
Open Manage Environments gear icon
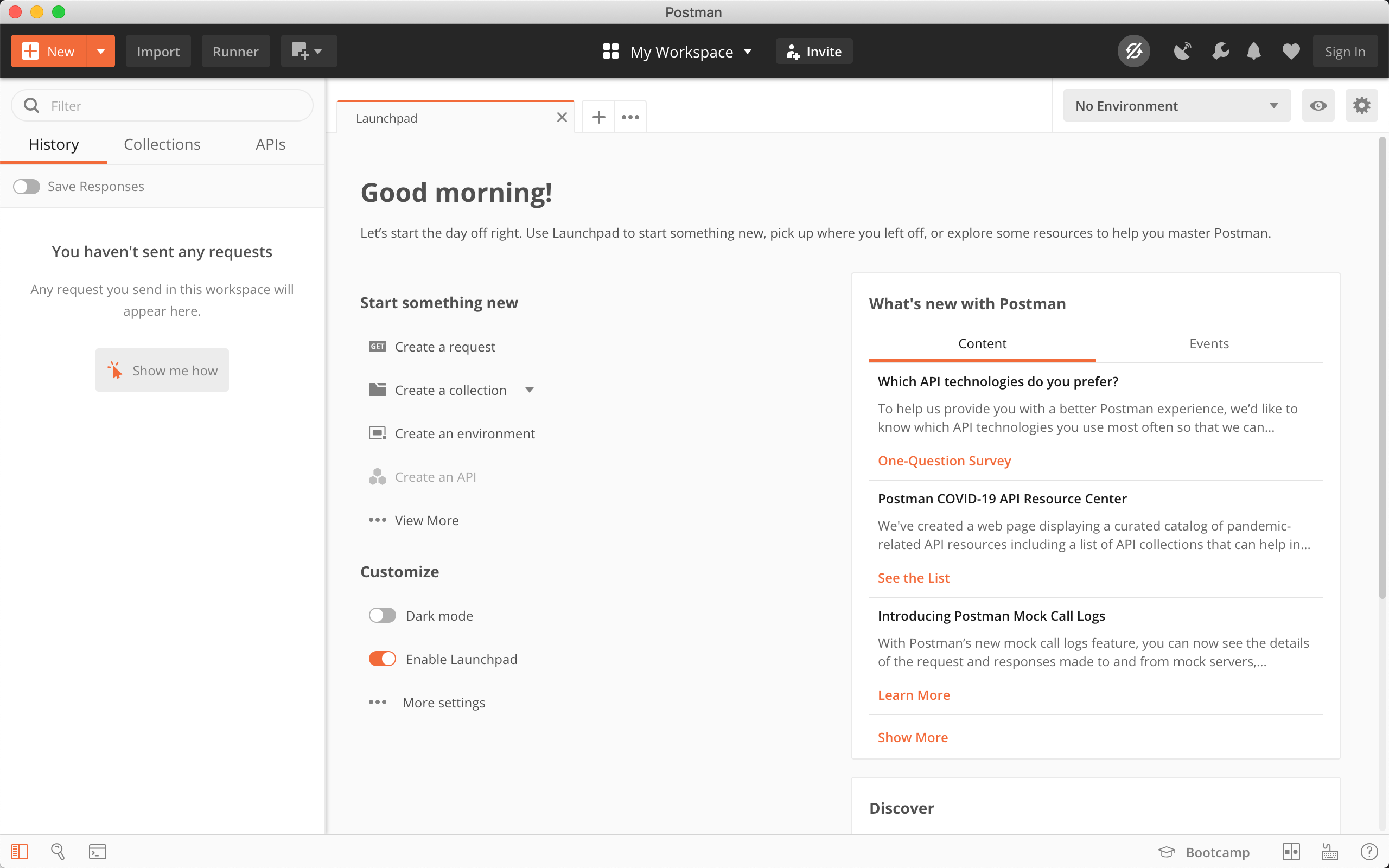[x=1361, y=106]
